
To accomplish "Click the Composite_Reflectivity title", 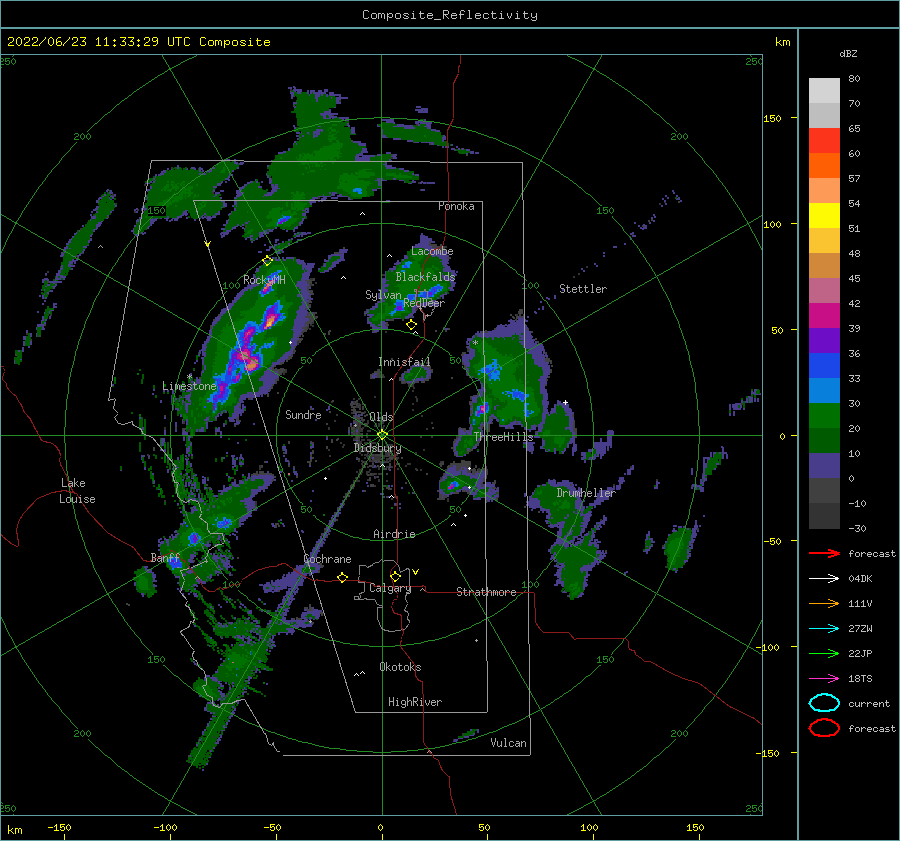I will click(450, 15).
